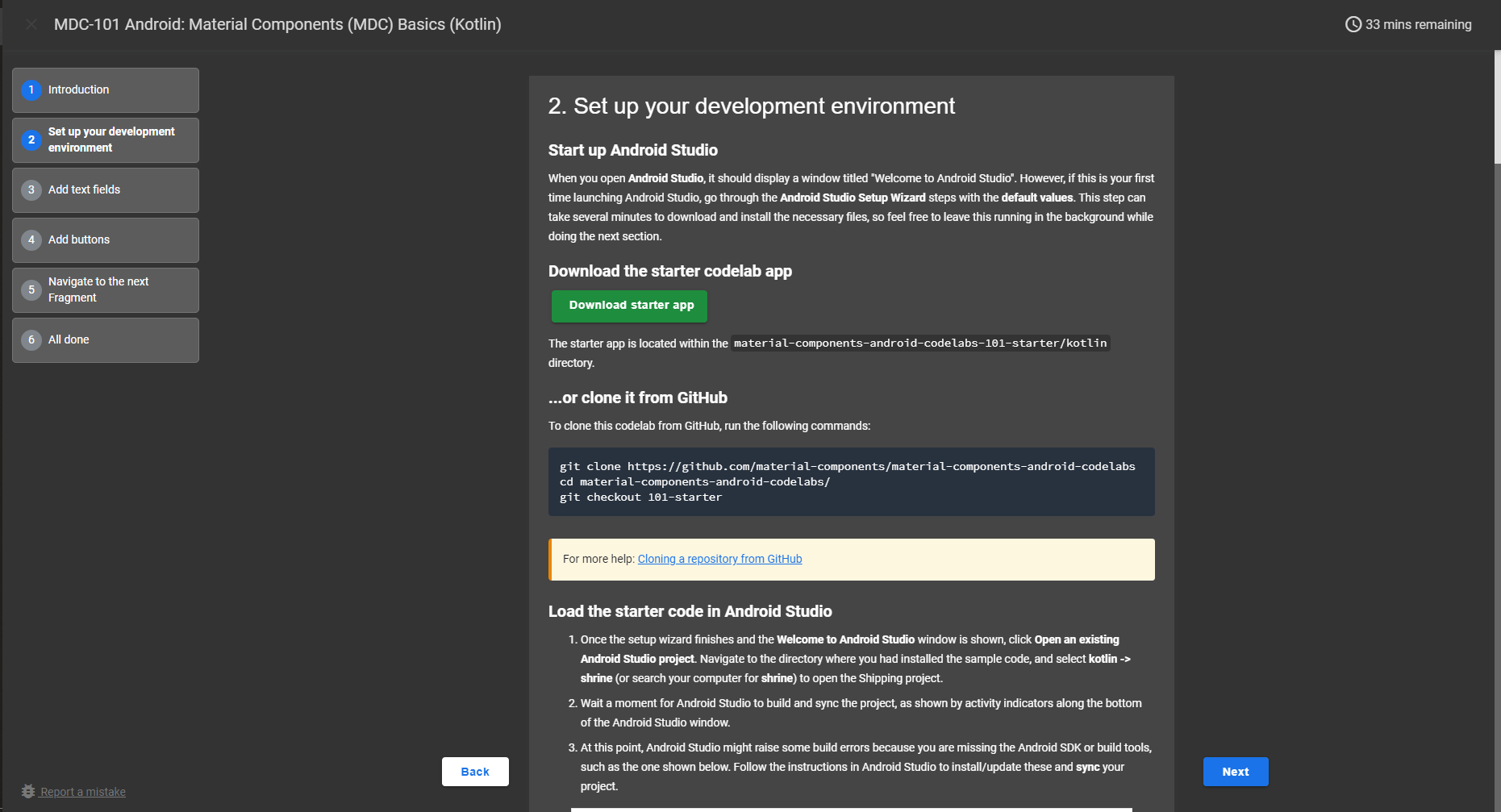1501x812 pixels.
Task: Click the Back button
Action: tap(475, 772)
